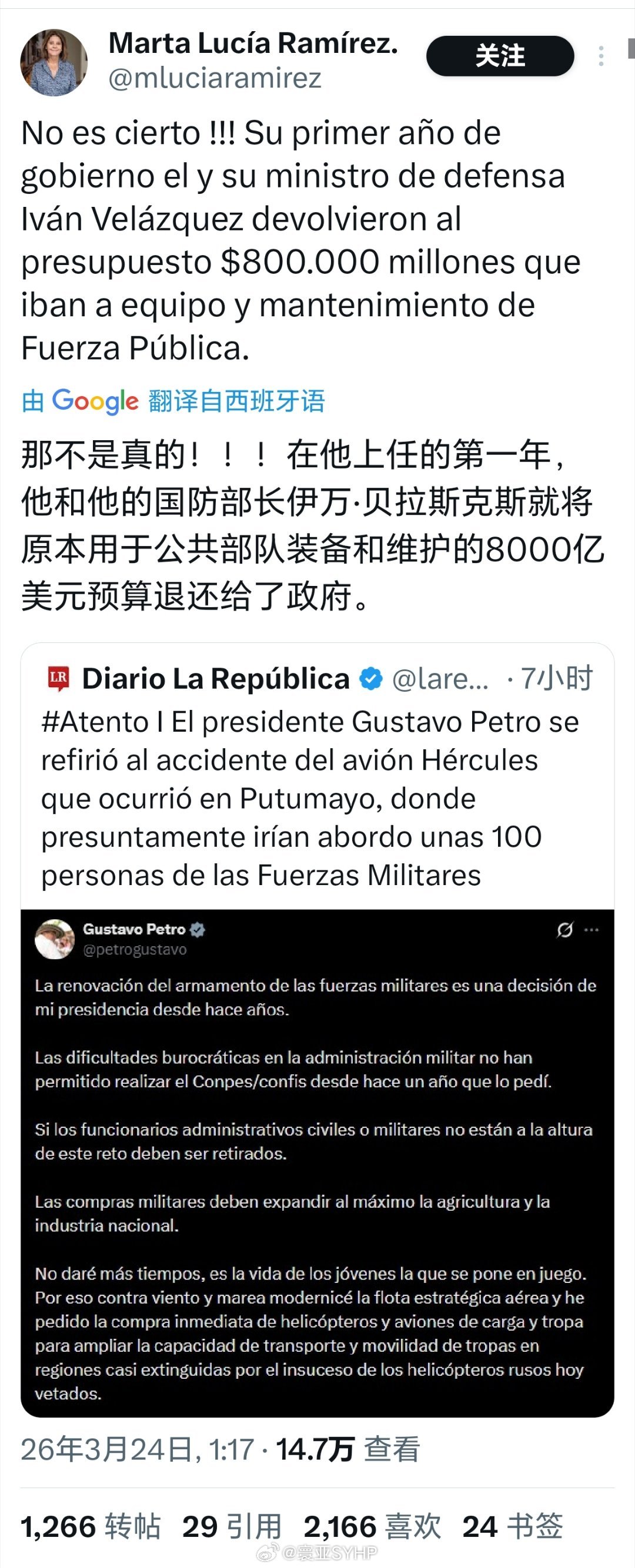Viewport: 635px width, 1568px height.
Task: Tap the Grok slash icon in embedded tweet
Action: (564, 930)
